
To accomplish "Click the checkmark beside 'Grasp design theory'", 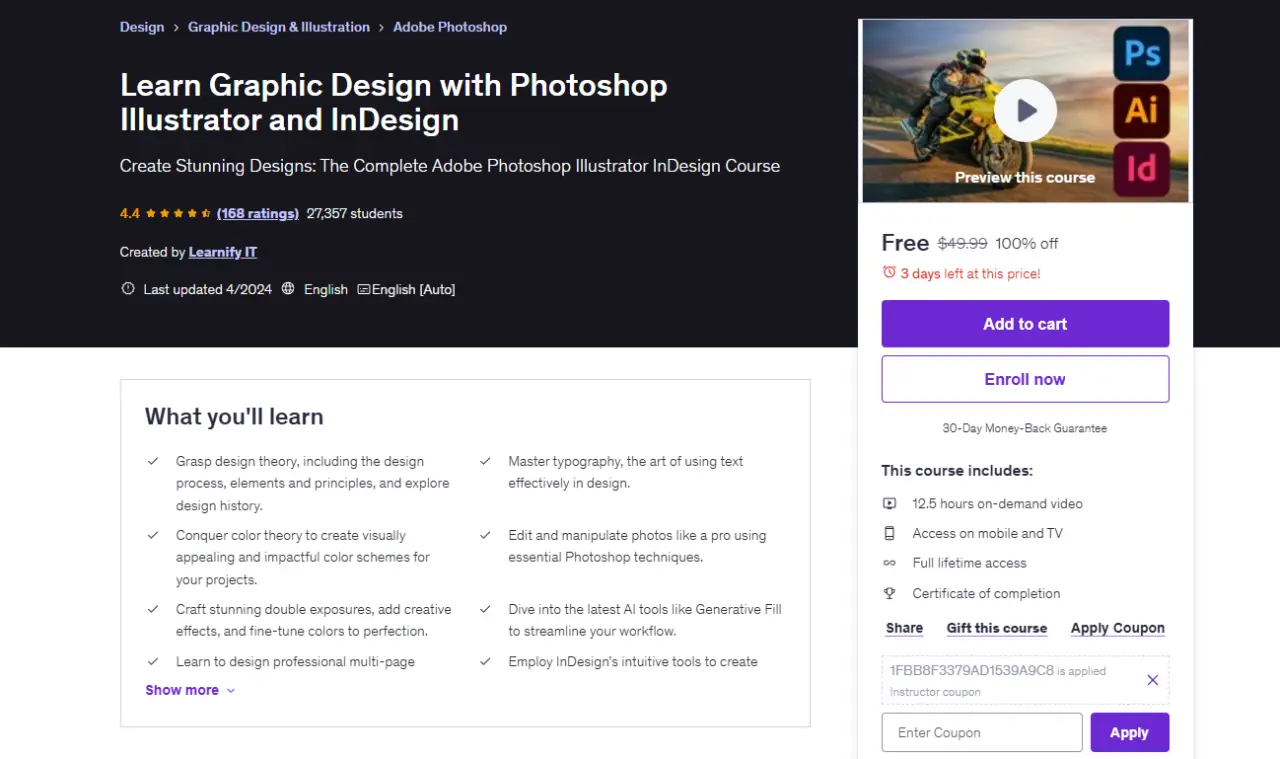I will [x=153, y=461].
